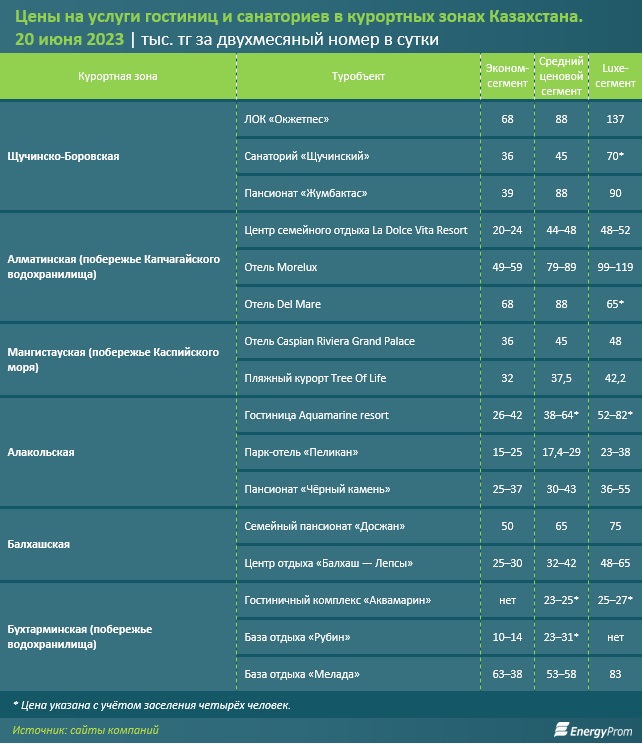The image size is (642, 744).
Task: Select 'База отдыха «Мелада»' row name
Action: pos(302,674)
